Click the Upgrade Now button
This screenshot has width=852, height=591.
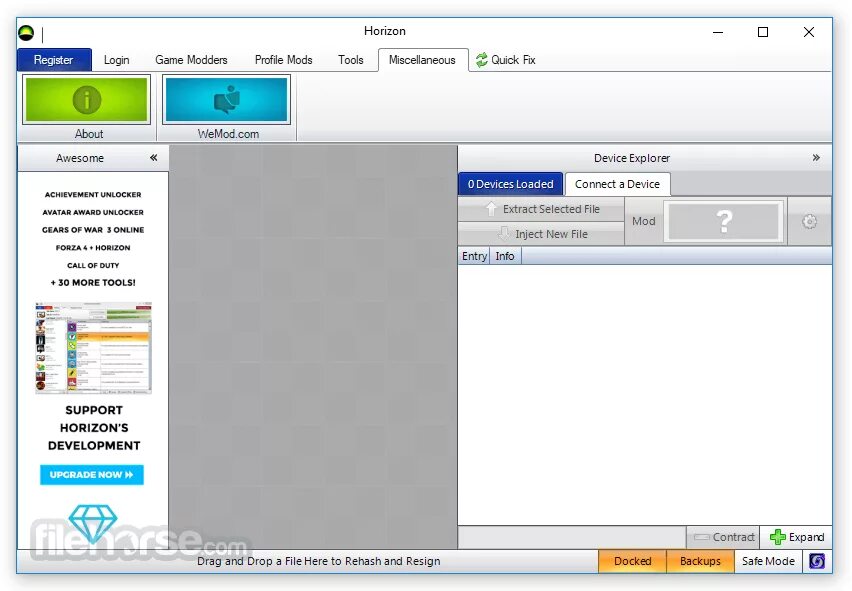(x=92, y=475)
